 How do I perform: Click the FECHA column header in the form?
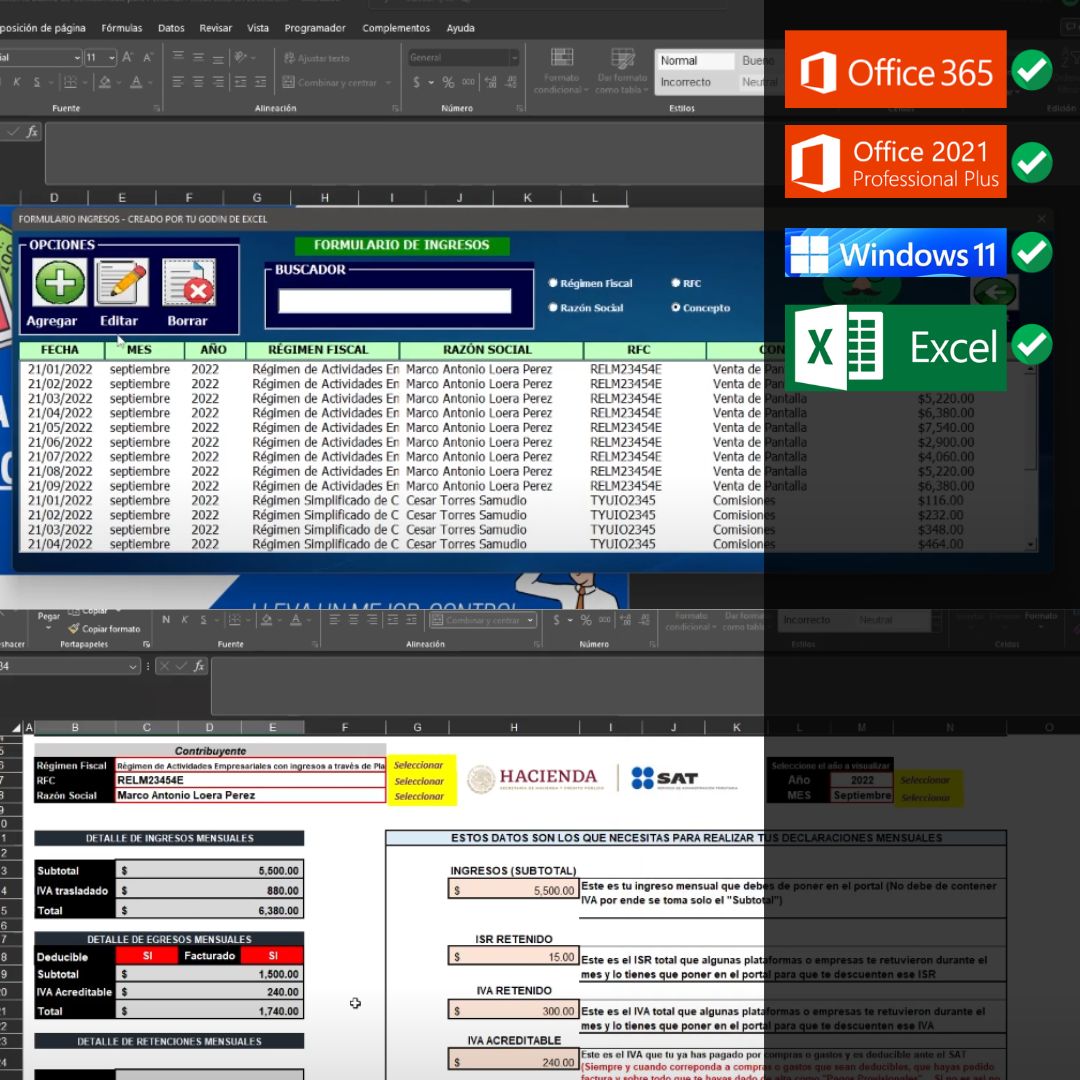click(60, 349)
